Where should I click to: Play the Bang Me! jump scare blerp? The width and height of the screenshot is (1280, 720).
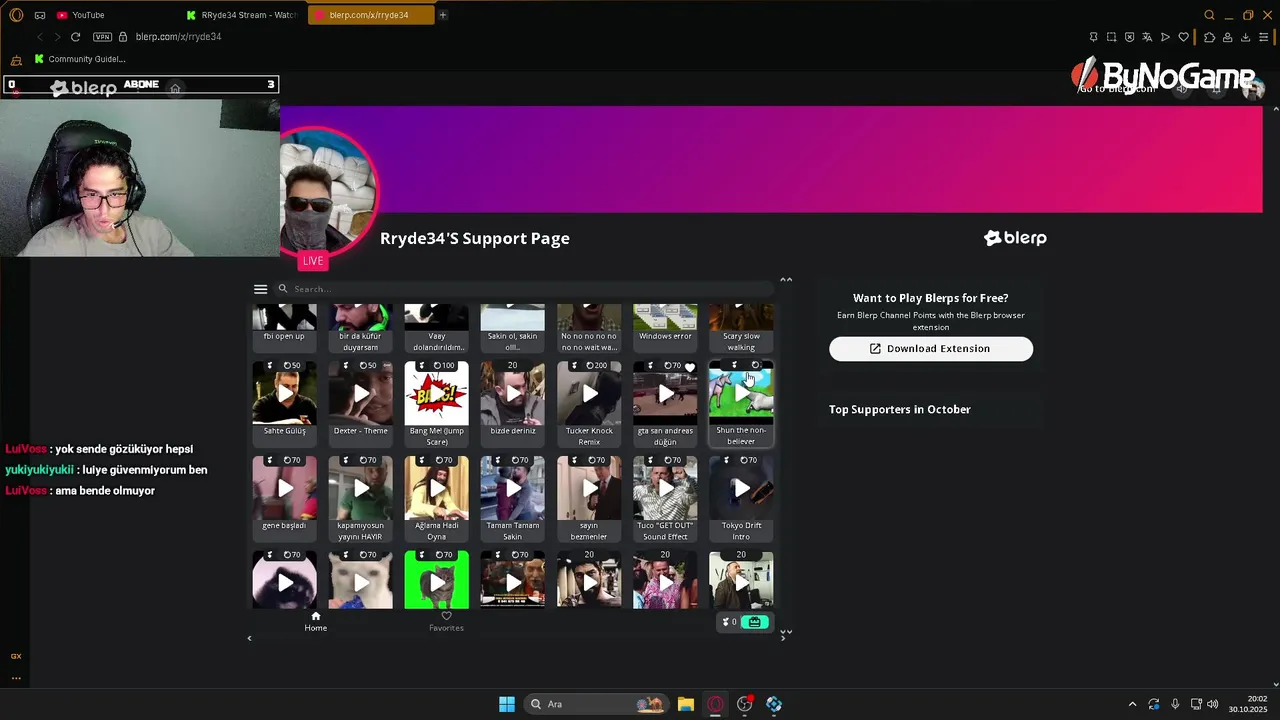point(437,394)
